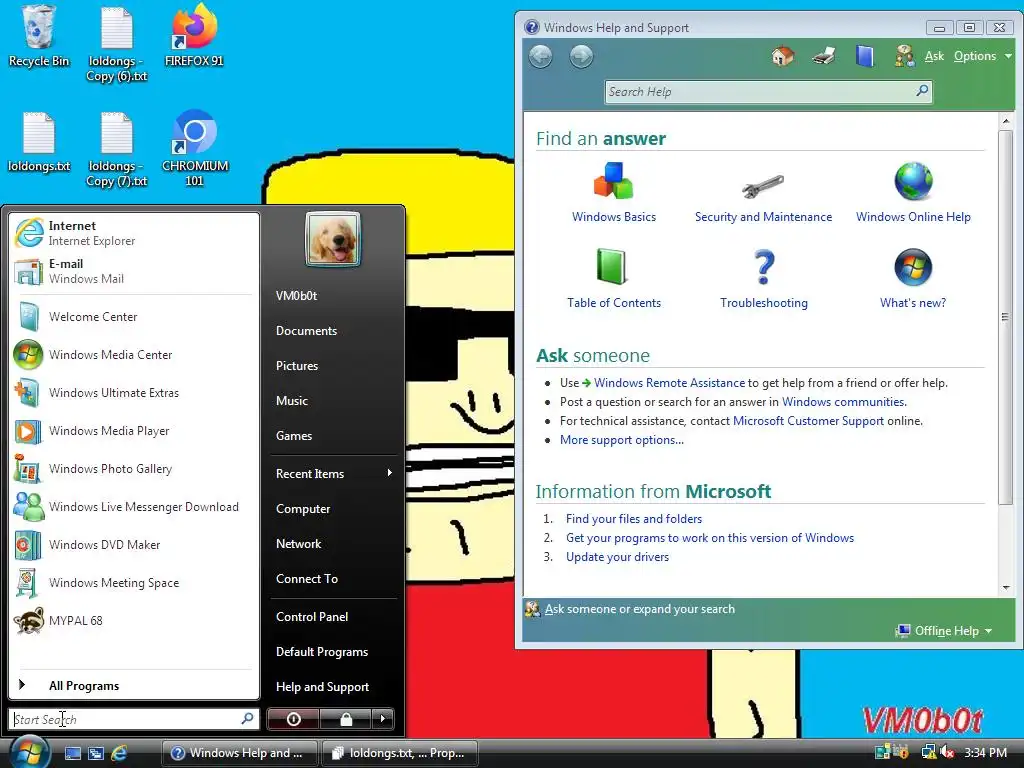
Task: Click the Help window vertical scrollbar
Action: [1005, 317]
